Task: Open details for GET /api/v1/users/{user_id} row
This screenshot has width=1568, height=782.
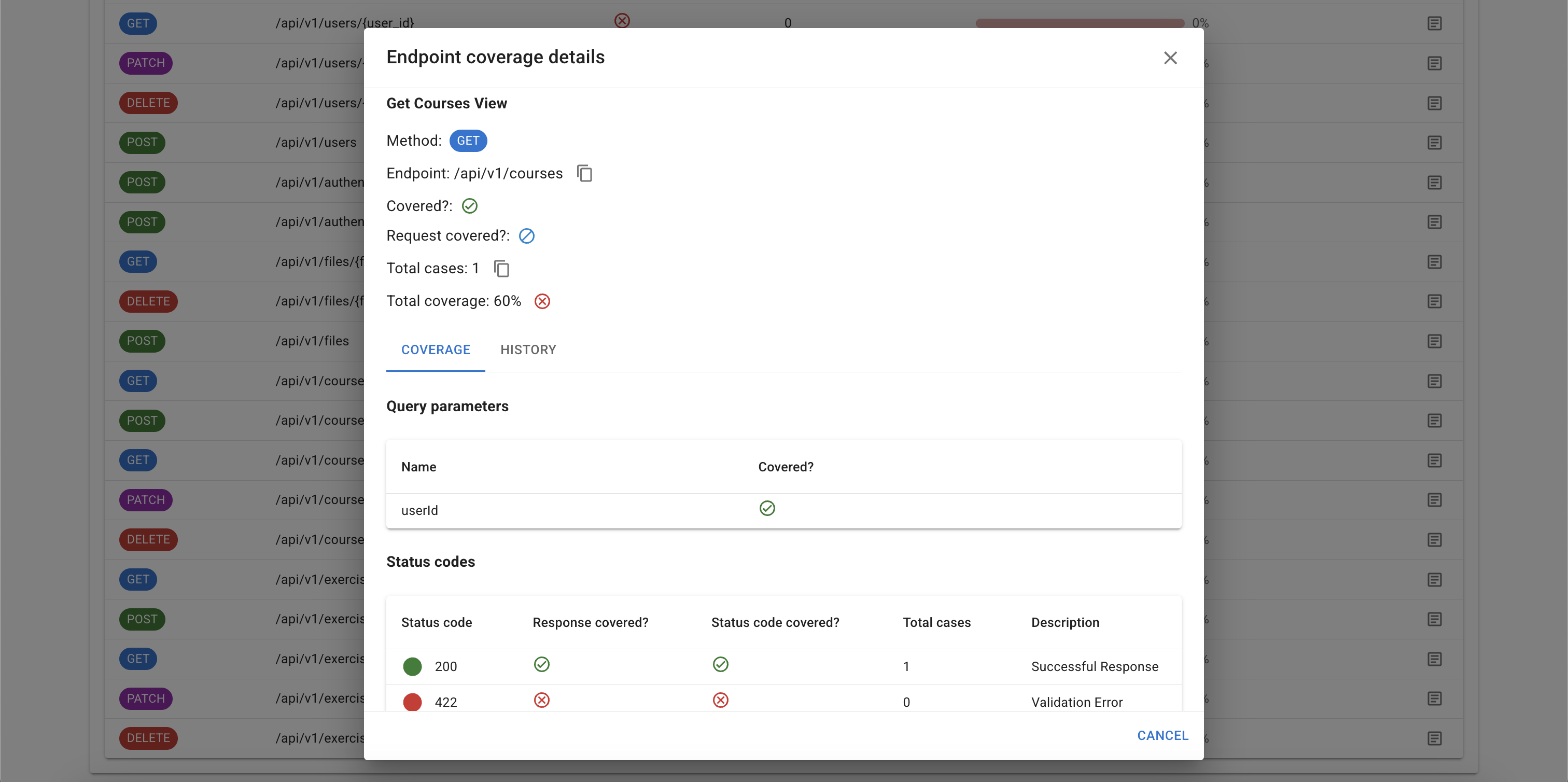Action: [x=1434, y=23]
